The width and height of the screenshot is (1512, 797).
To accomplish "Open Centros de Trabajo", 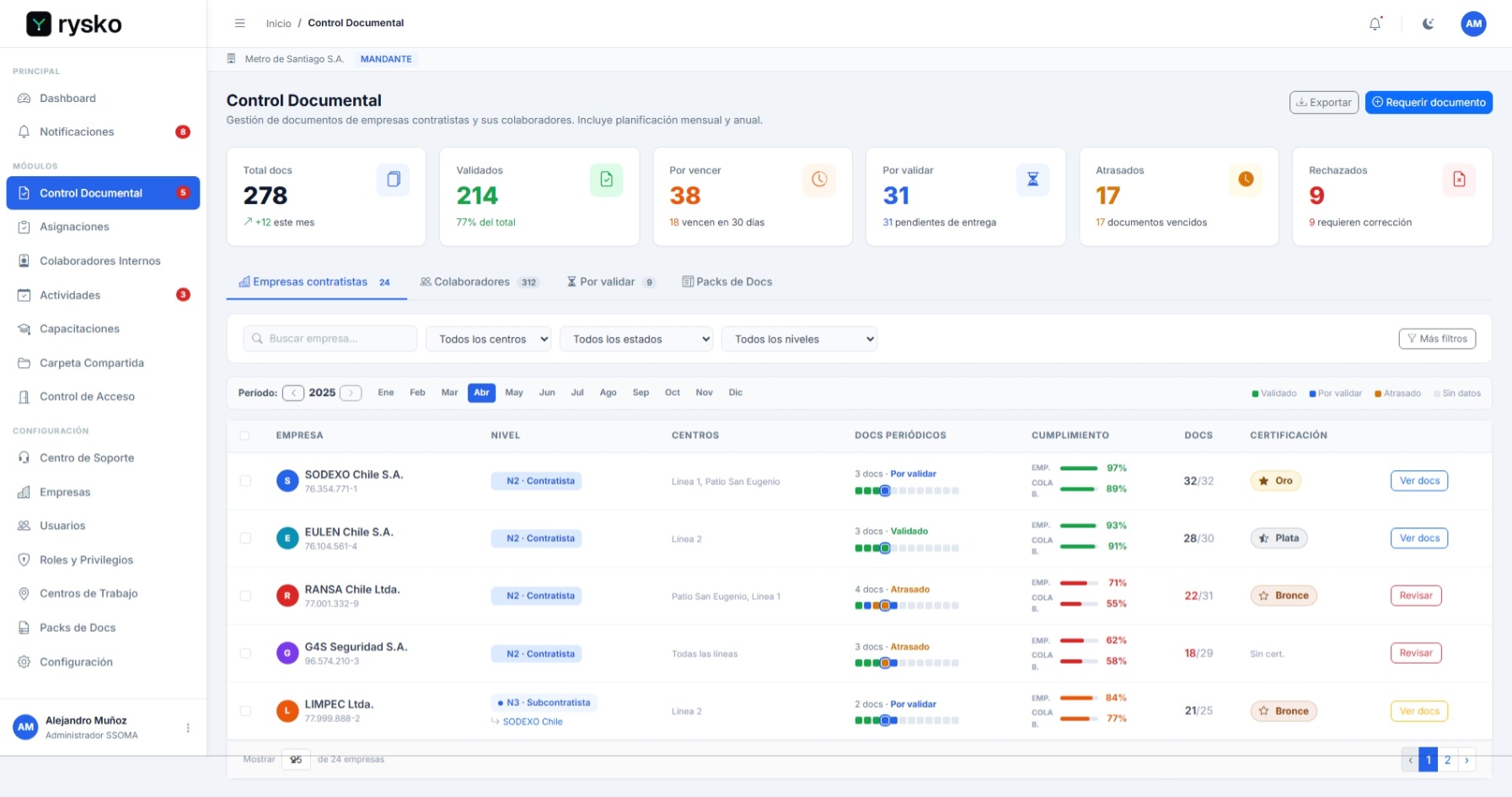I will [x=103, y=594].
